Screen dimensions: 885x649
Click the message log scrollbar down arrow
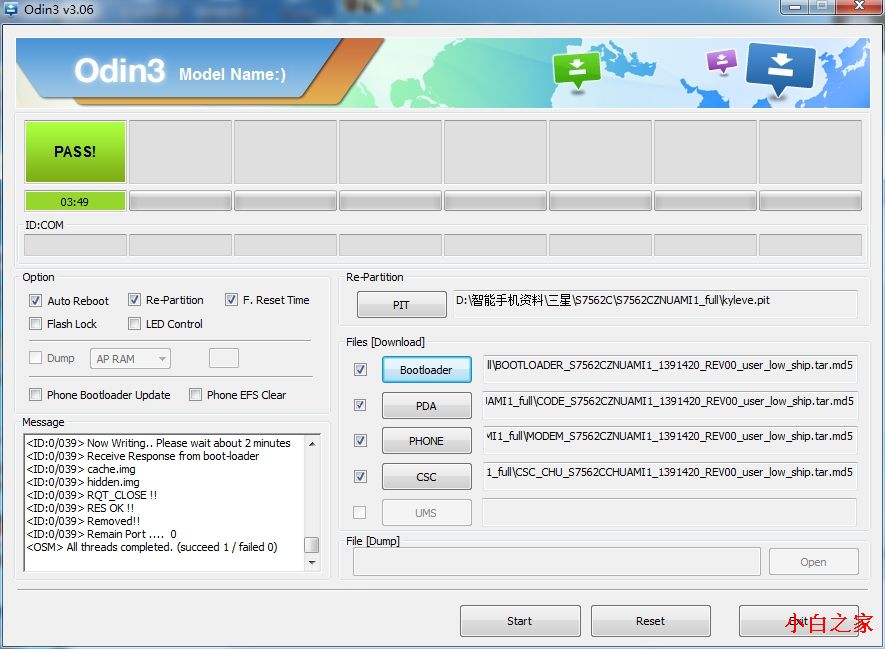[x=312, y=563]
